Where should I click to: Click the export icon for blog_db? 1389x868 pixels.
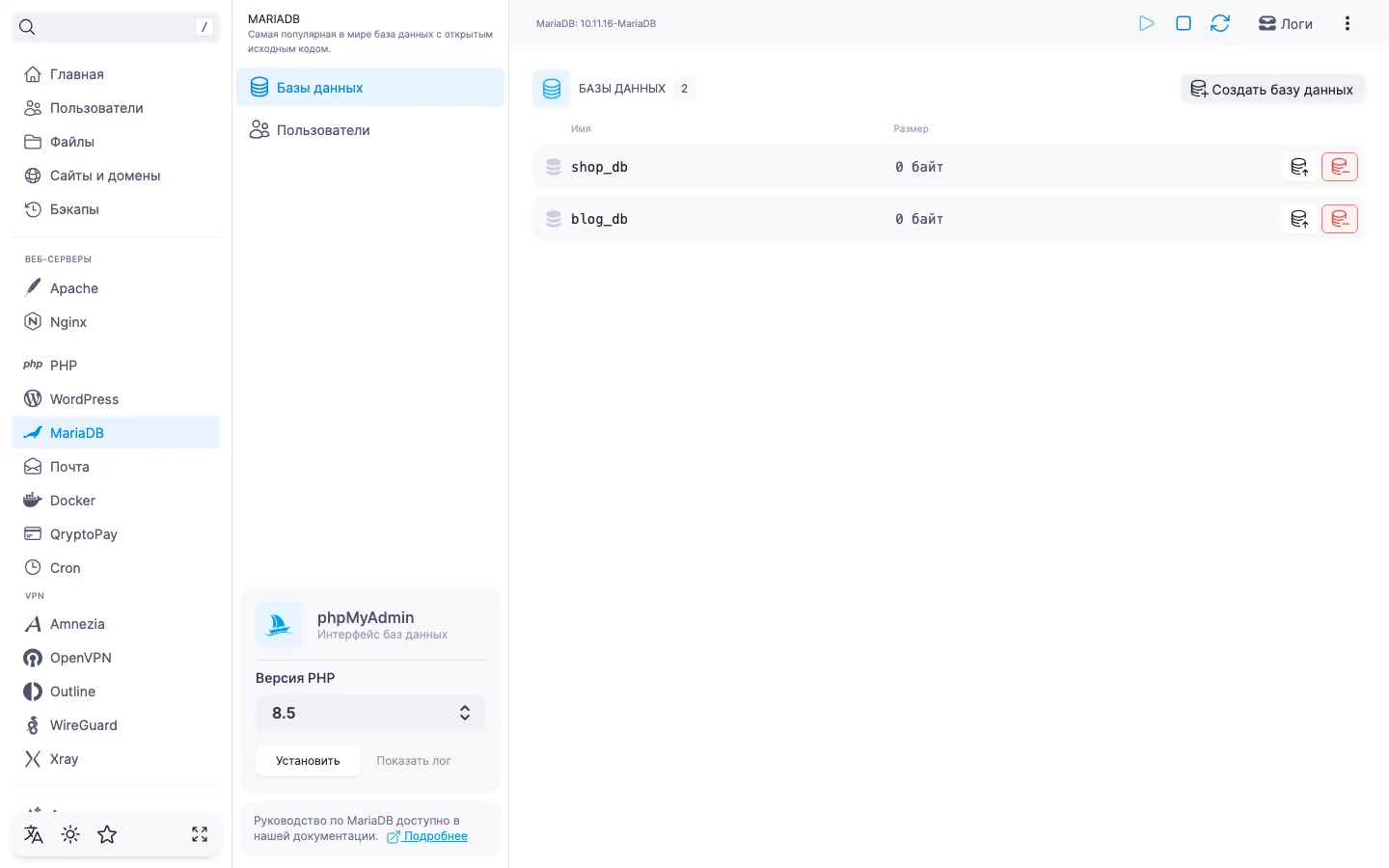(x=1299, y=219)
